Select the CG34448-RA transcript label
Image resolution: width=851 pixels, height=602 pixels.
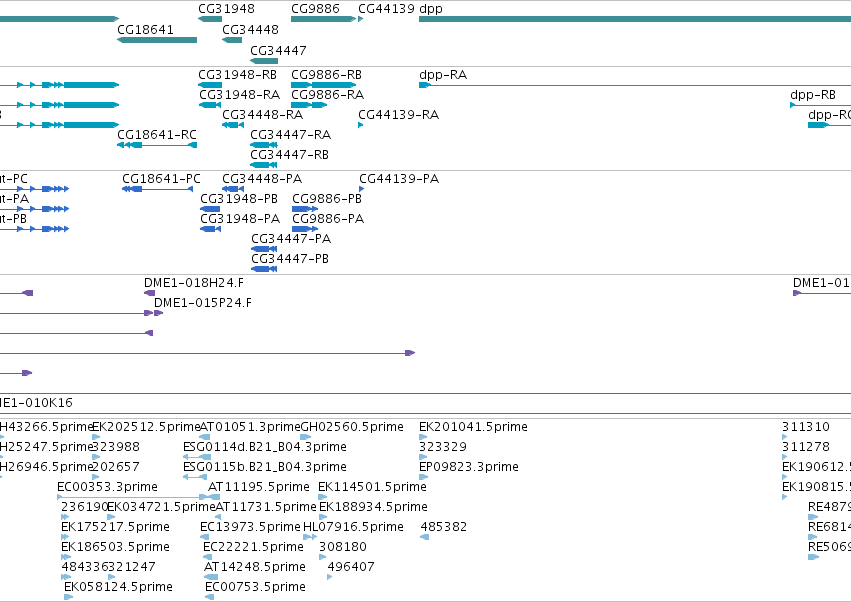[x=263, y=115]
